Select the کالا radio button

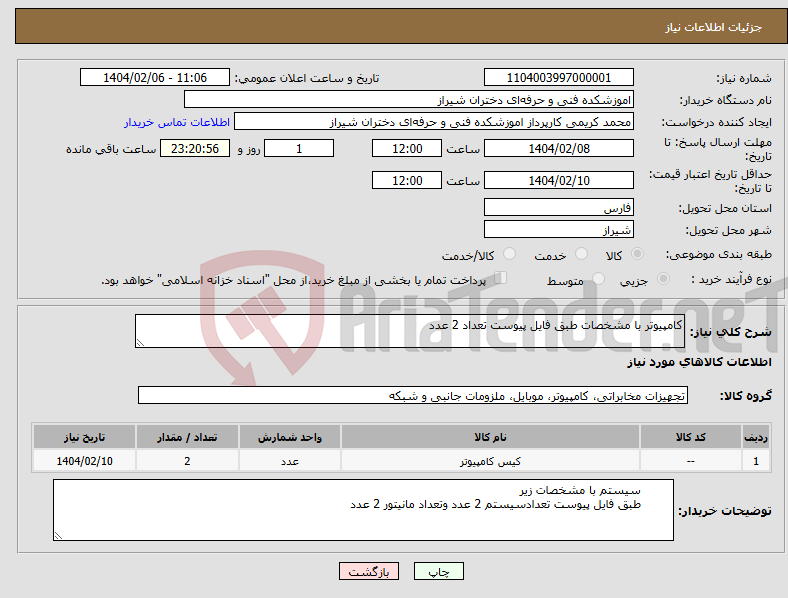(637, 254)
